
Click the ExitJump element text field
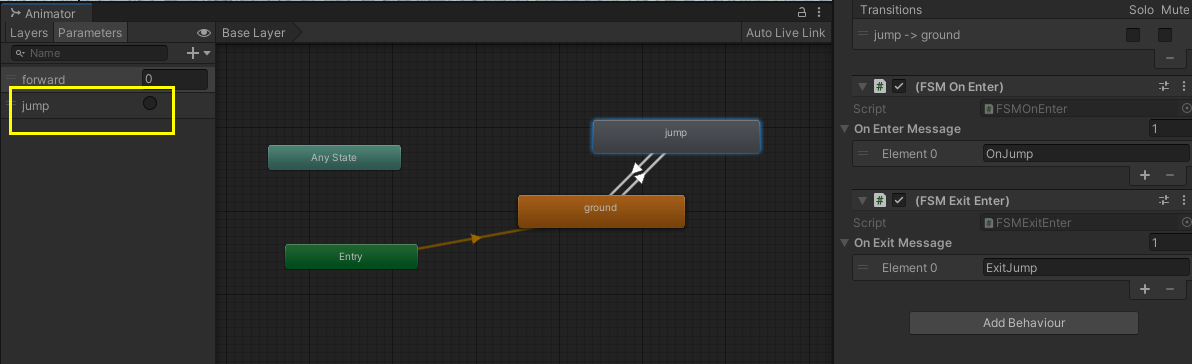point(1086,267)
